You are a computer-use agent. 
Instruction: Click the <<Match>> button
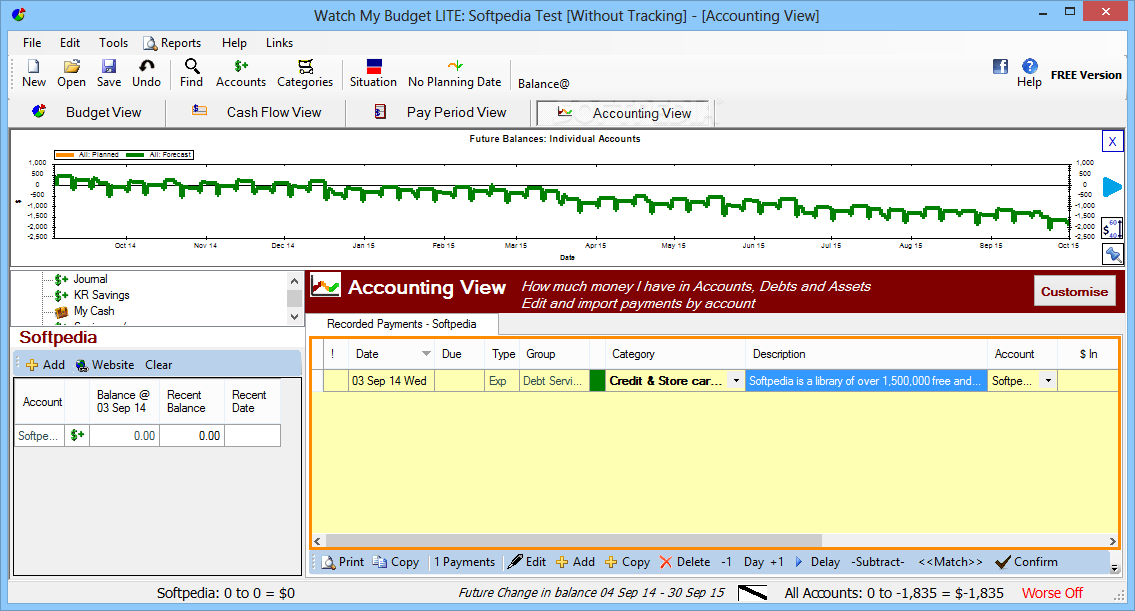pyautogui.click(x=950, y=562)
